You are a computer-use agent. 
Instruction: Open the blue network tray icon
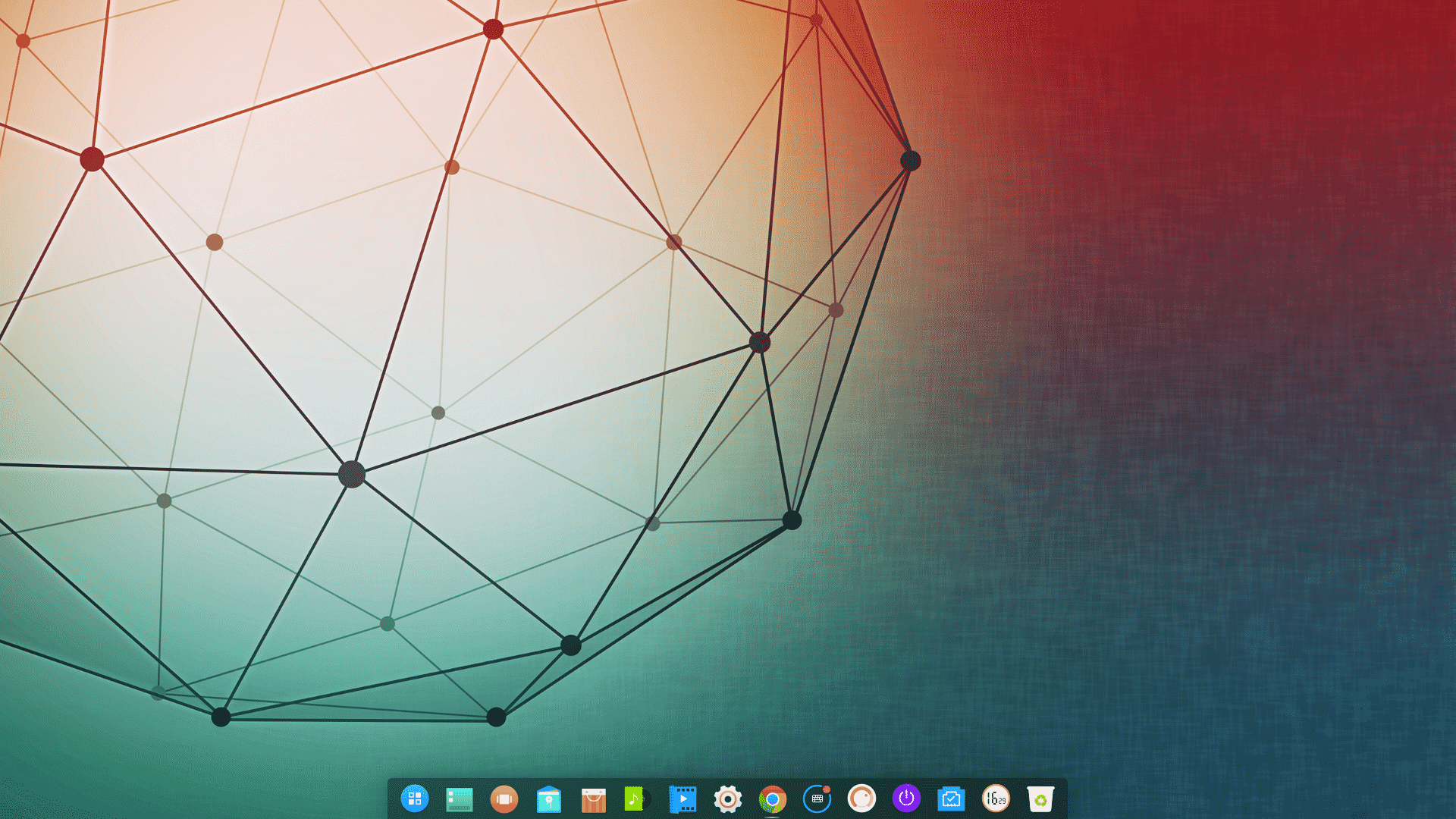click(x=951, y=799)
